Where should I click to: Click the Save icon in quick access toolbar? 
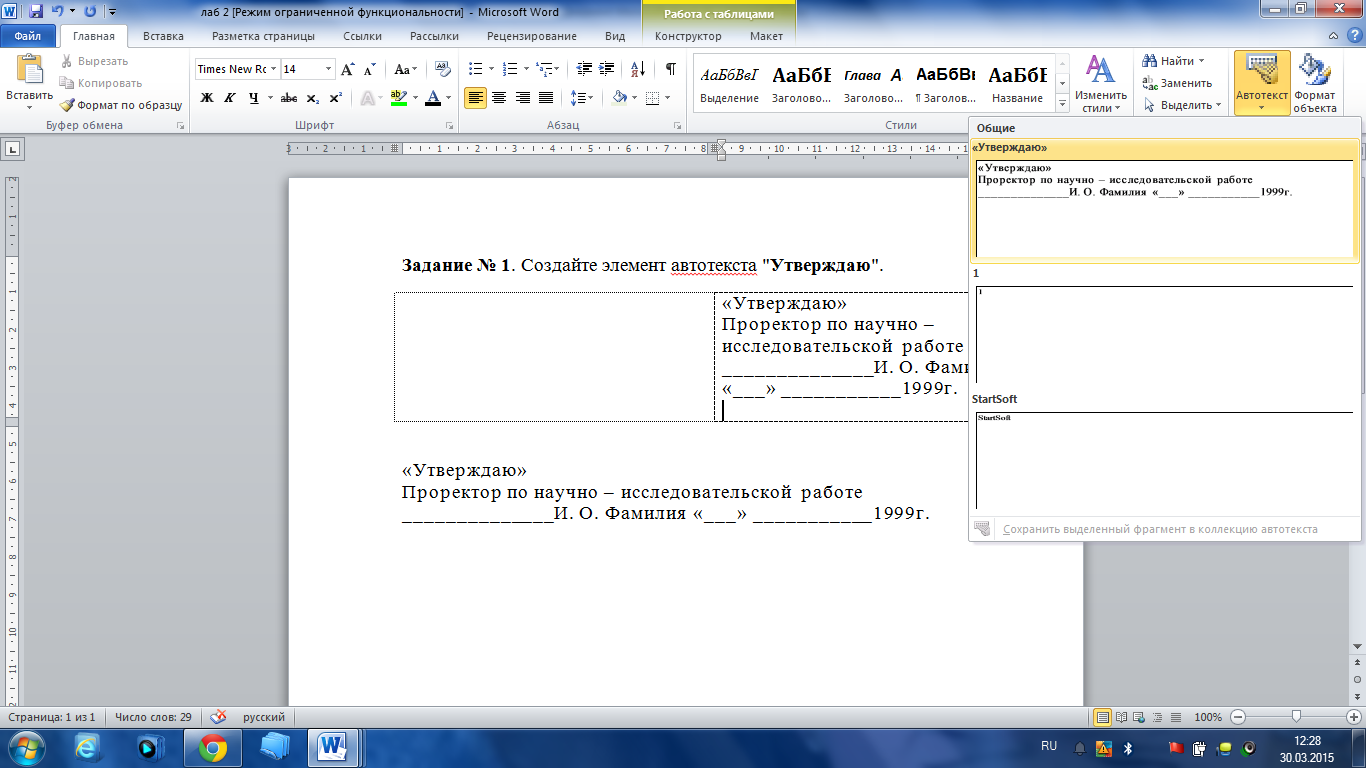(x=36, y=12)
